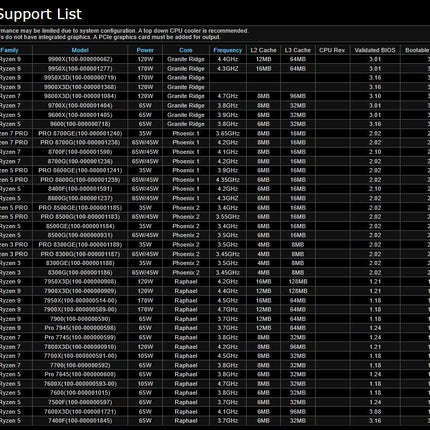
Task: Click the L3 Cache column header
Action: (298, 50)
